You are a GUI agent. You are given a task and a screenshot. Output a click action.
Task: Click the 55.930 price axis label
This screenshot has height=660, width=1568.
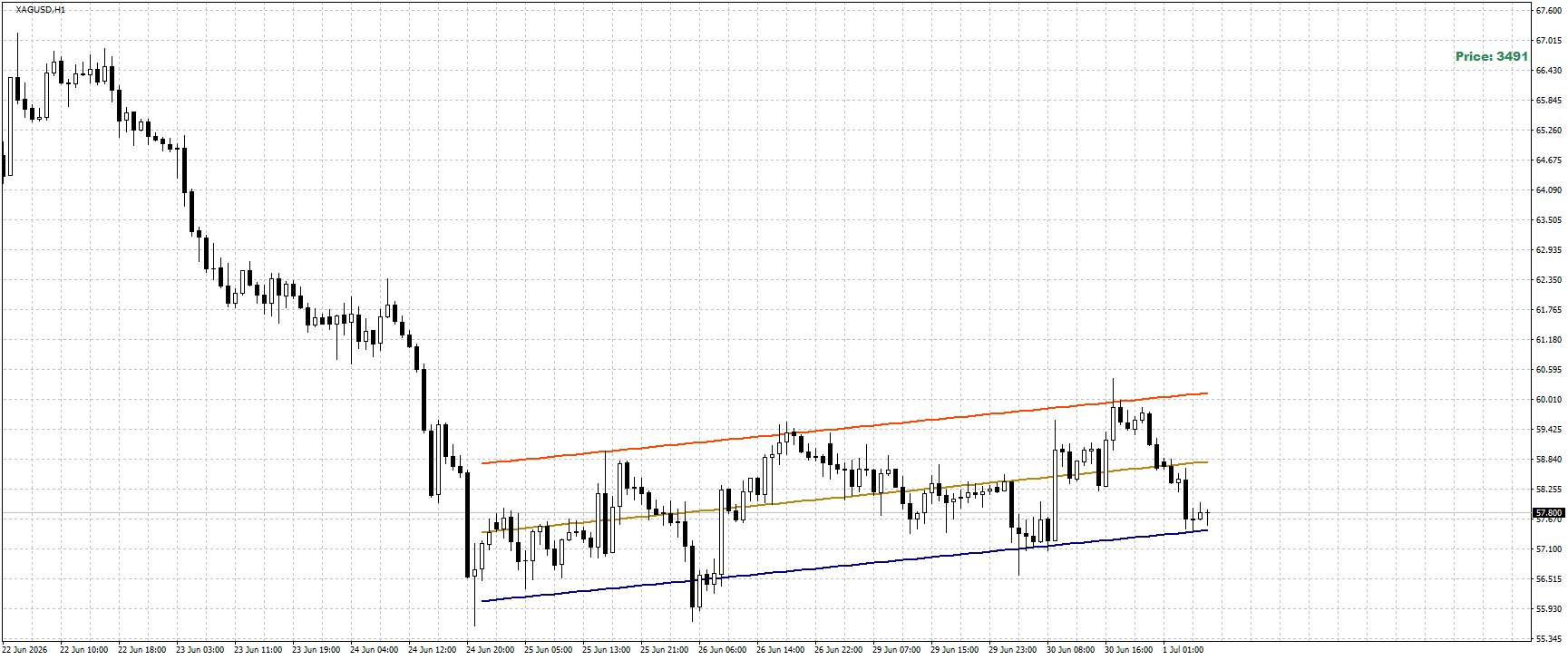[1549, 608]
